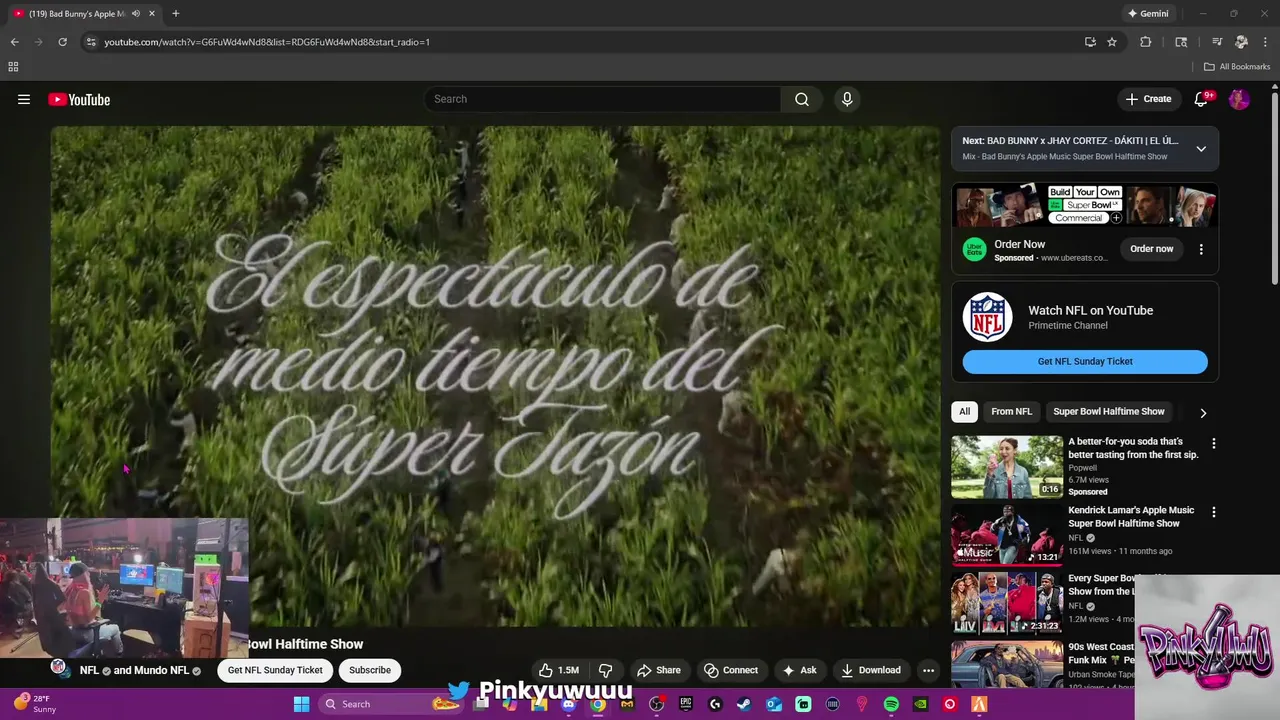The width and height of the screenshot is (1280, 720).
Task: Open the NFL channel link under video
Action: click(x=90, y=671)
